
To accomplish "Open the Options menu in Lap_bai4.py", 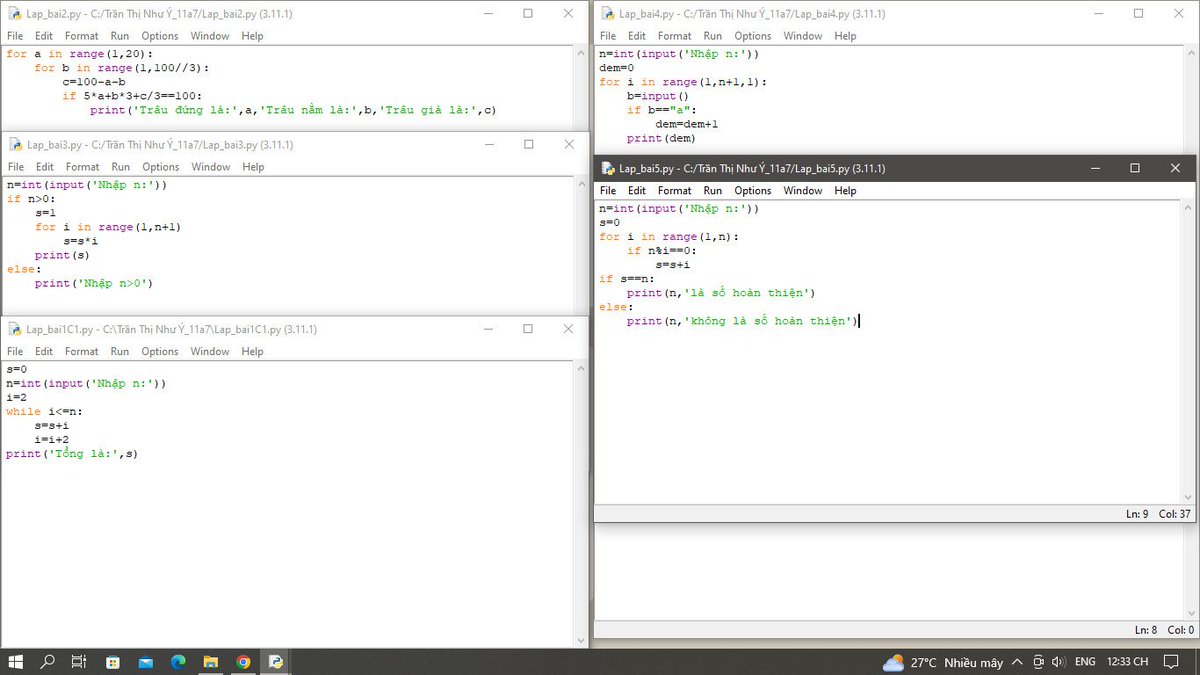I will click(x=753, y=36).
